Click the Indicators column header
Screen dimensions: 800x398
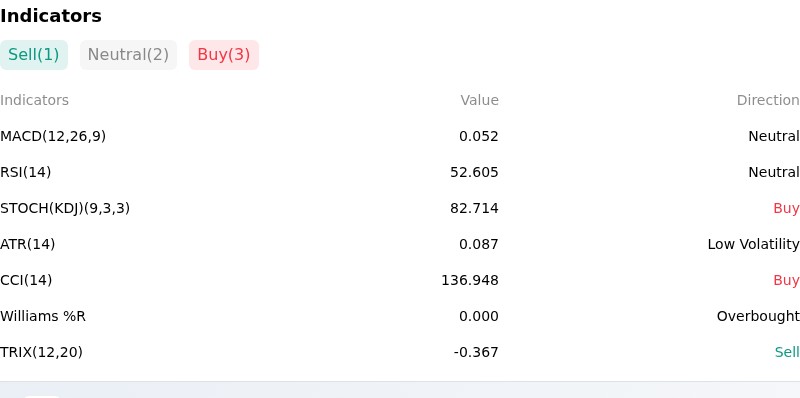34,100
